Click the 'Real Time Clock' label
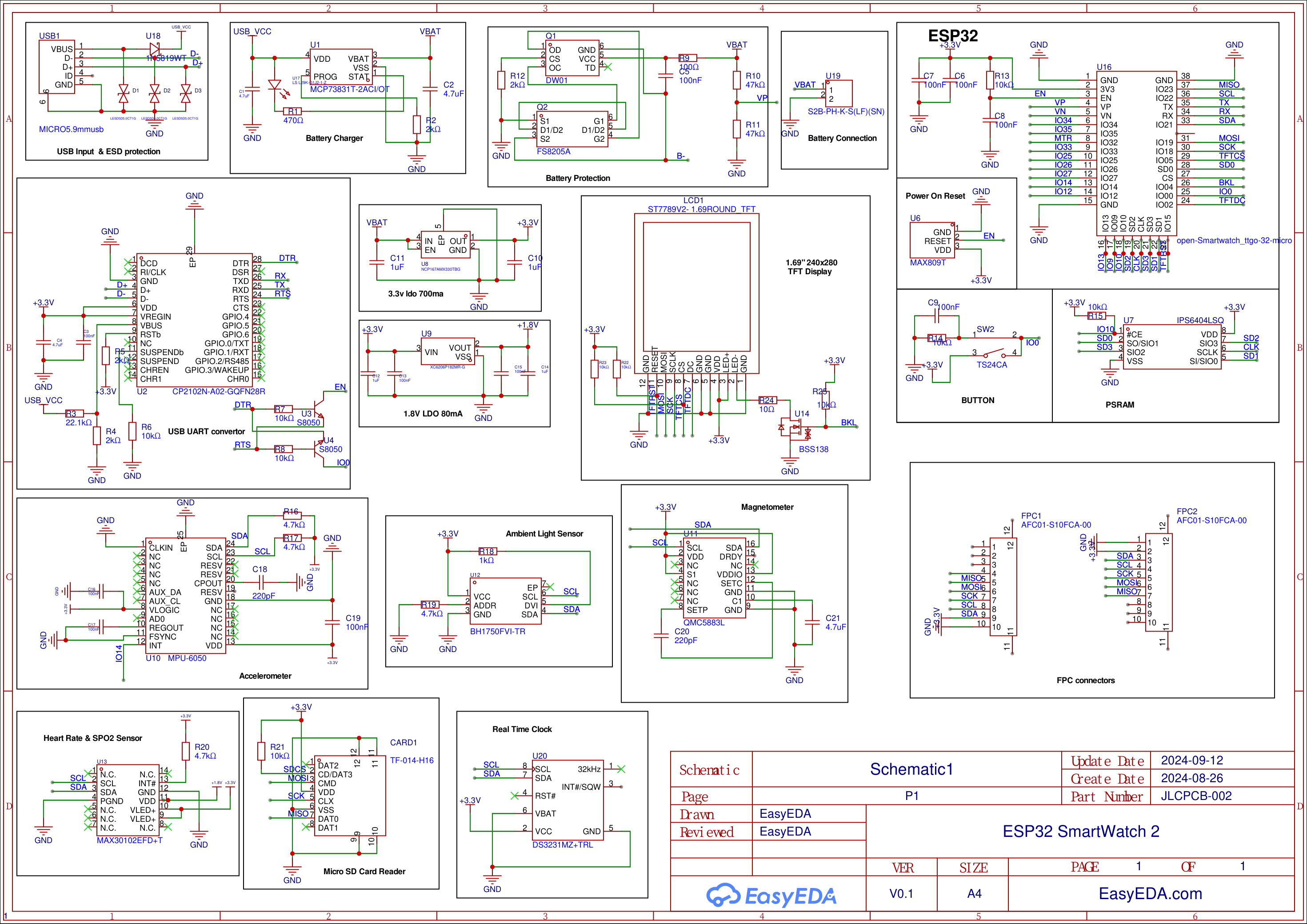Viewport: 1307px width, 924px height. [522, 729]
